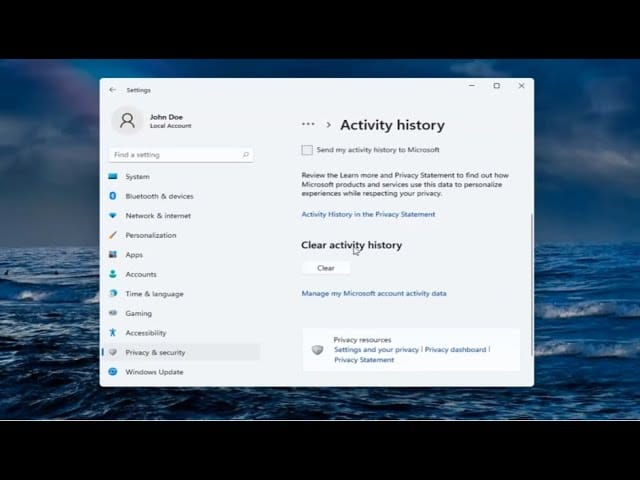Maximize the Settings window
Screen dimensions: 640x480
point(496,86)
